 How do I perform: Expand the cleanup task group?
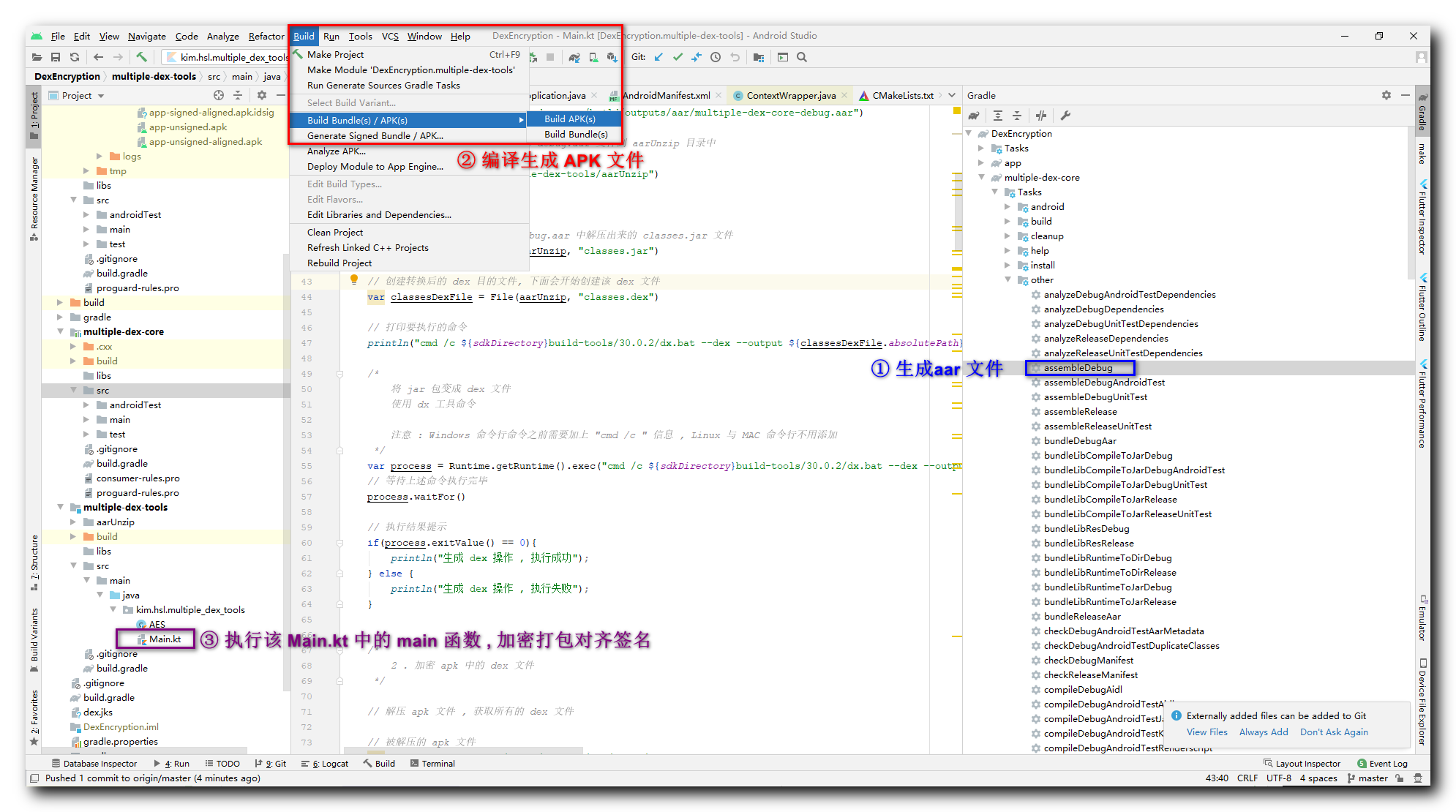click(1008, 236)
